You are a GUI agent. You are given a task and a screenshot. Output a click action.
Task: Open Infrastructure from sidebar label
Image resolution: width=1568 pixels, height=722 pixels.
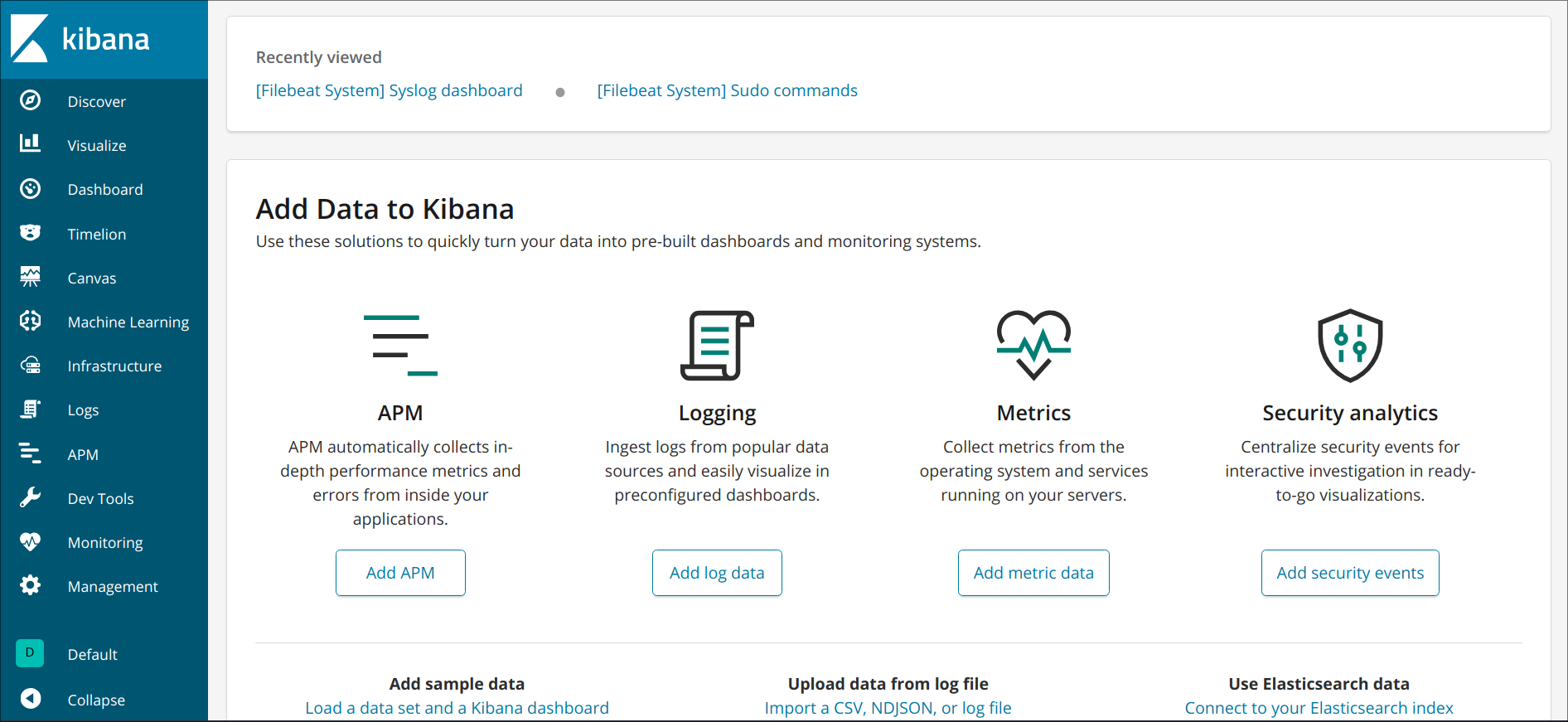(x=114, y=366)
